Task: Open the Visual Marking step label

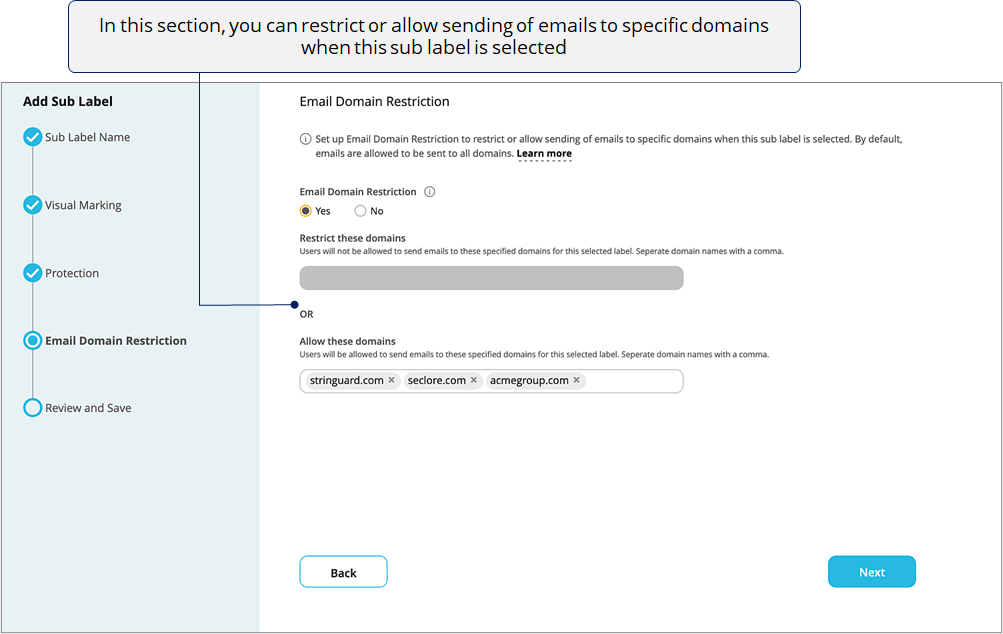Action: (83, 205)
